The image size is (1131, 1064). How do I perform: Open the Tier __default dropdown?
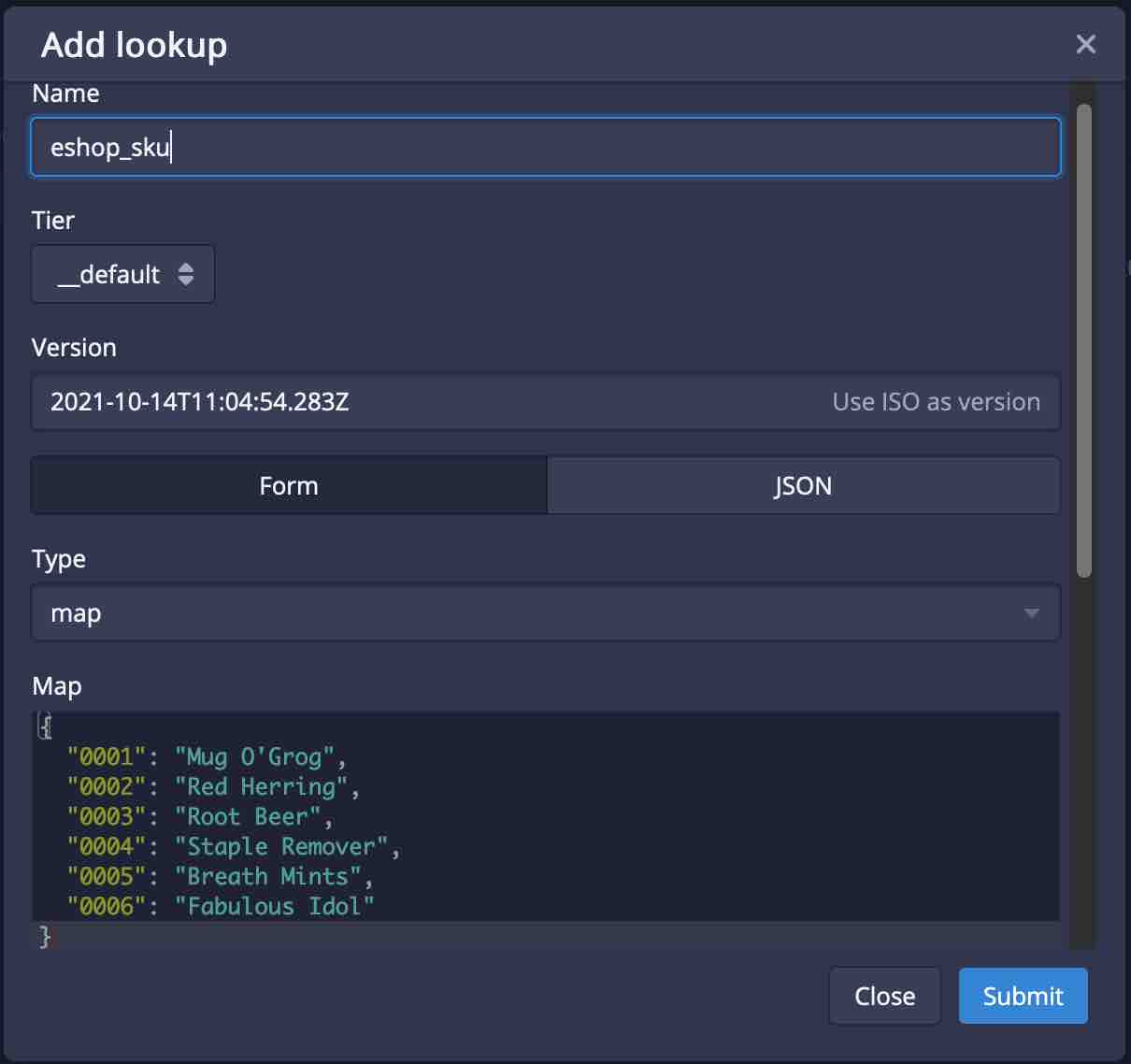point(123,274)
